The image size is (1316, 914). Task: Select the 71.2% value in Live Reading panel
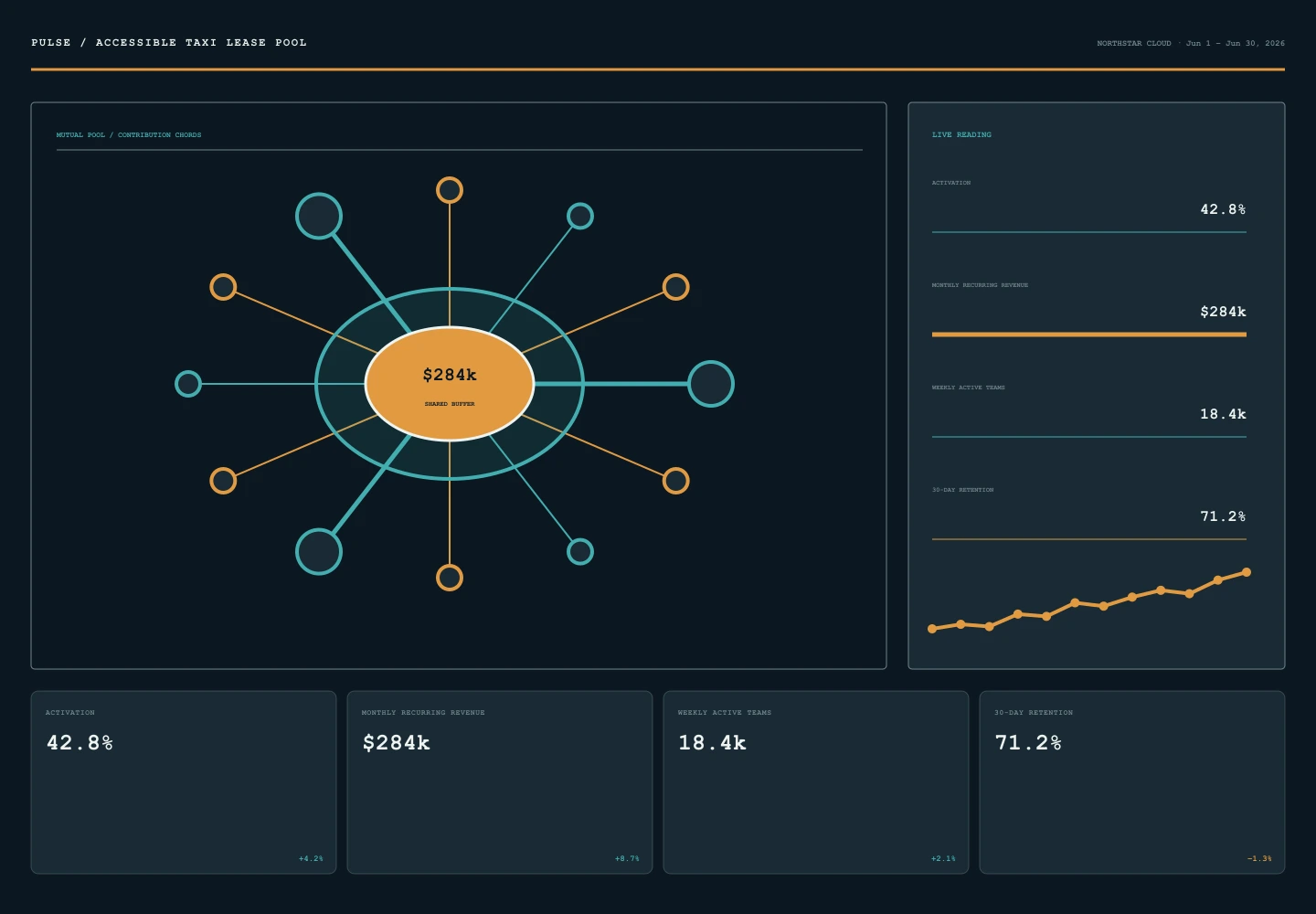coord(1223,516)
